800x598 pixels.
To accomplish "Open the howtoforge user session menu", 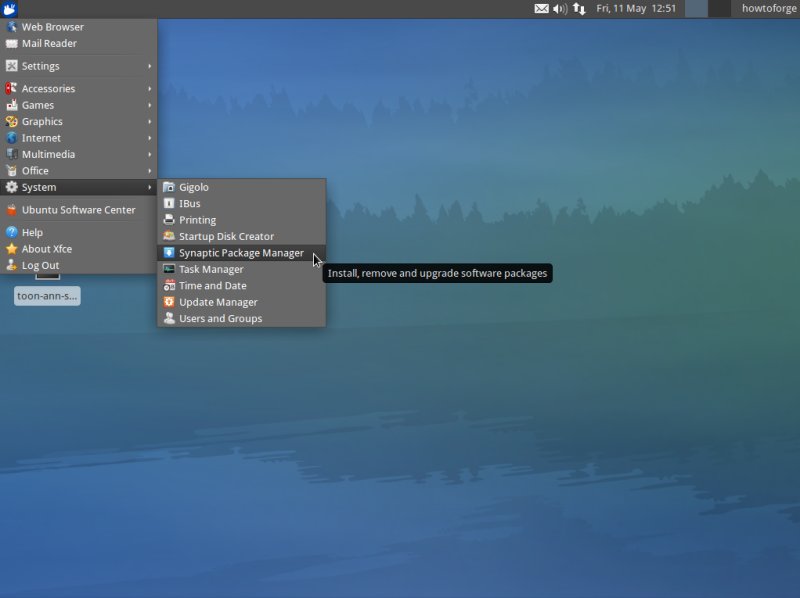I will (x=769, y=8).
